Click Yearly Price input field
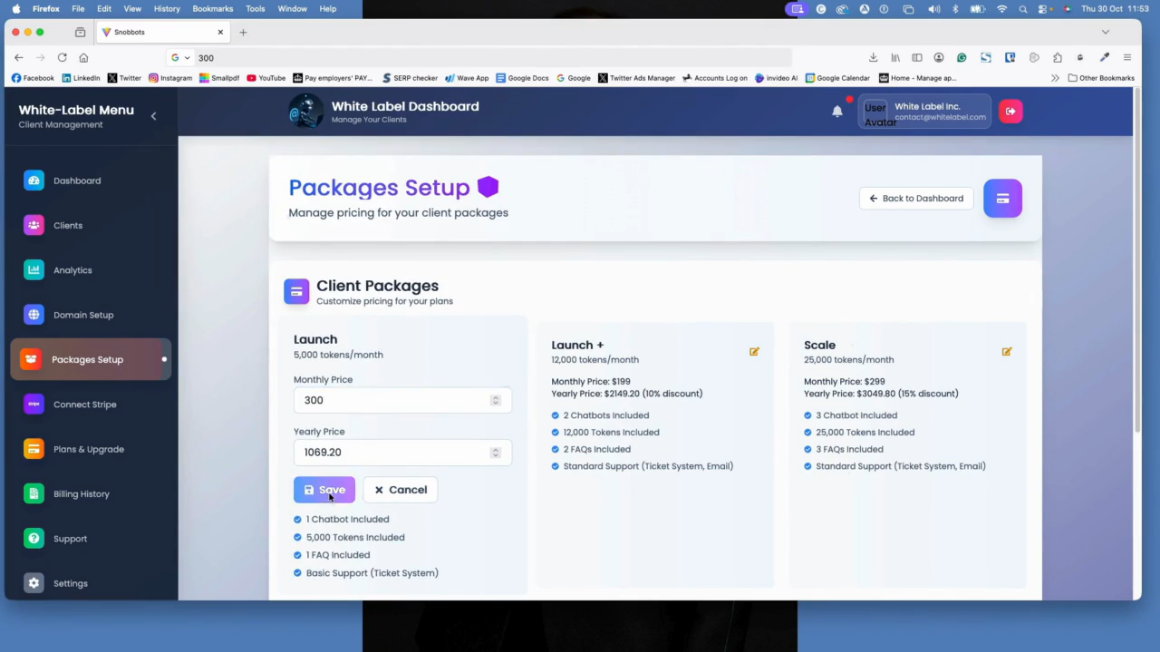The image size is (1160, 652). click(x=402, y=452)
